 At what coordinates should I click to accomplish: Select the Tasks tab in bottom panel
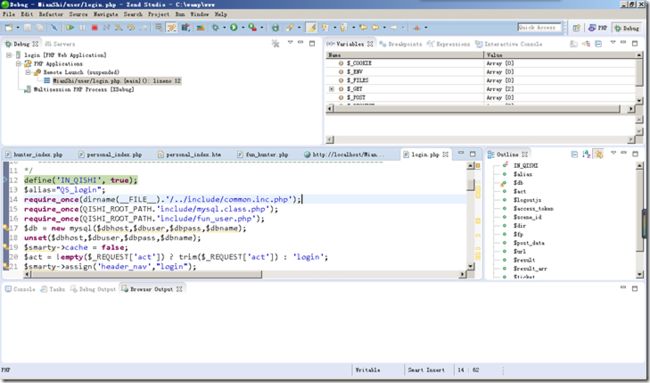(x=53, y=289)
